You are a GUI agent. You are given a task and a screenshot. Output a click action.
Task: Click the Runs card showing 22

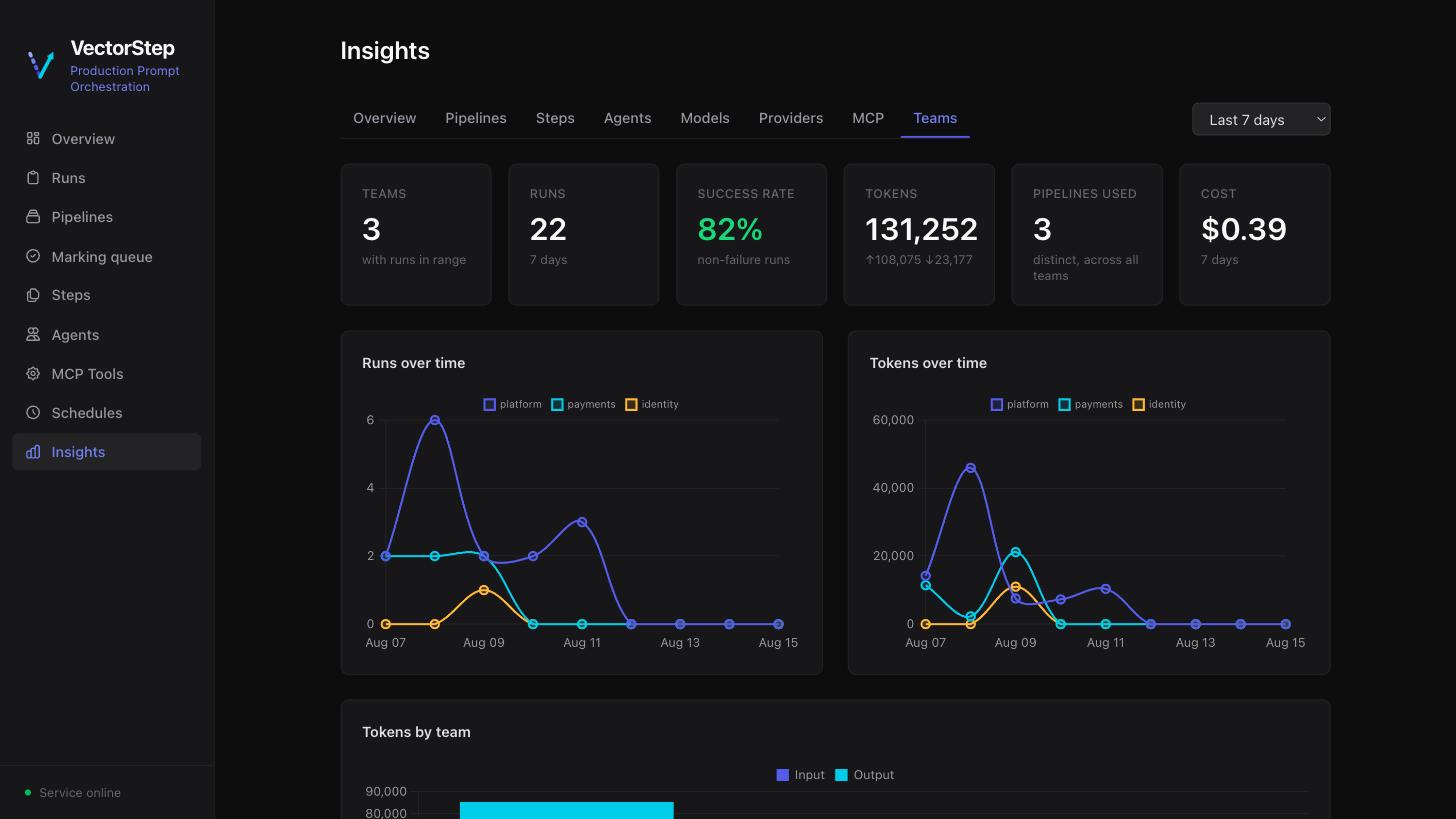[x=584, y=234]
